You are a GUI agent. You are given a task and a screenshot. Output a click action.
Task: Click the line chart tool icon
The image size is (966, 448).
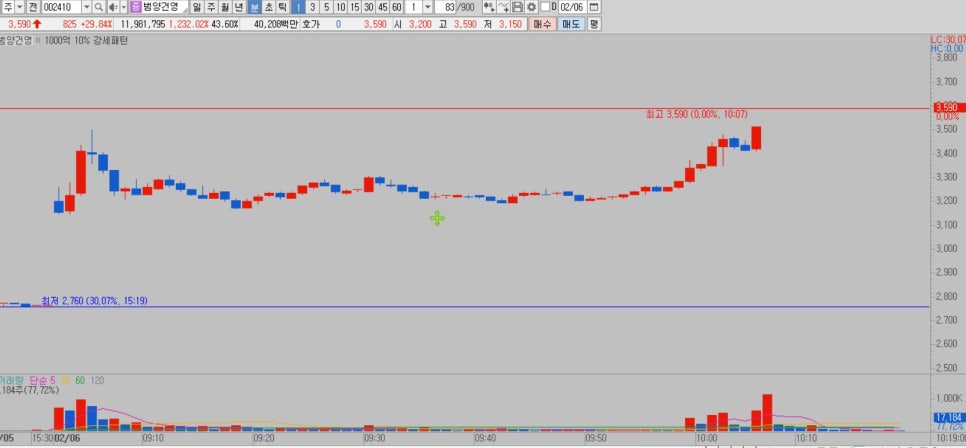tap(503, 7)
